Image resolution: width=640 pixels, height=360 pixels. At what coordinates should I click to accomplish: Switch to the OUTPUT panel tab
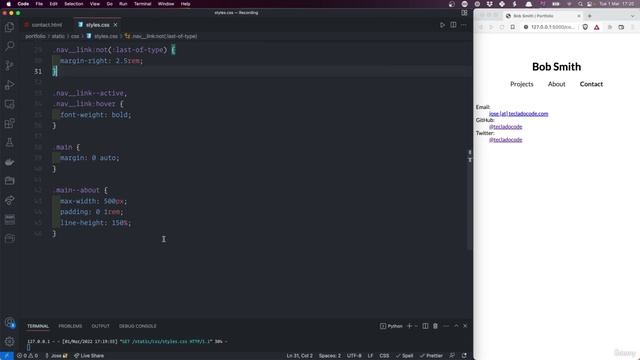click(100, 326)
